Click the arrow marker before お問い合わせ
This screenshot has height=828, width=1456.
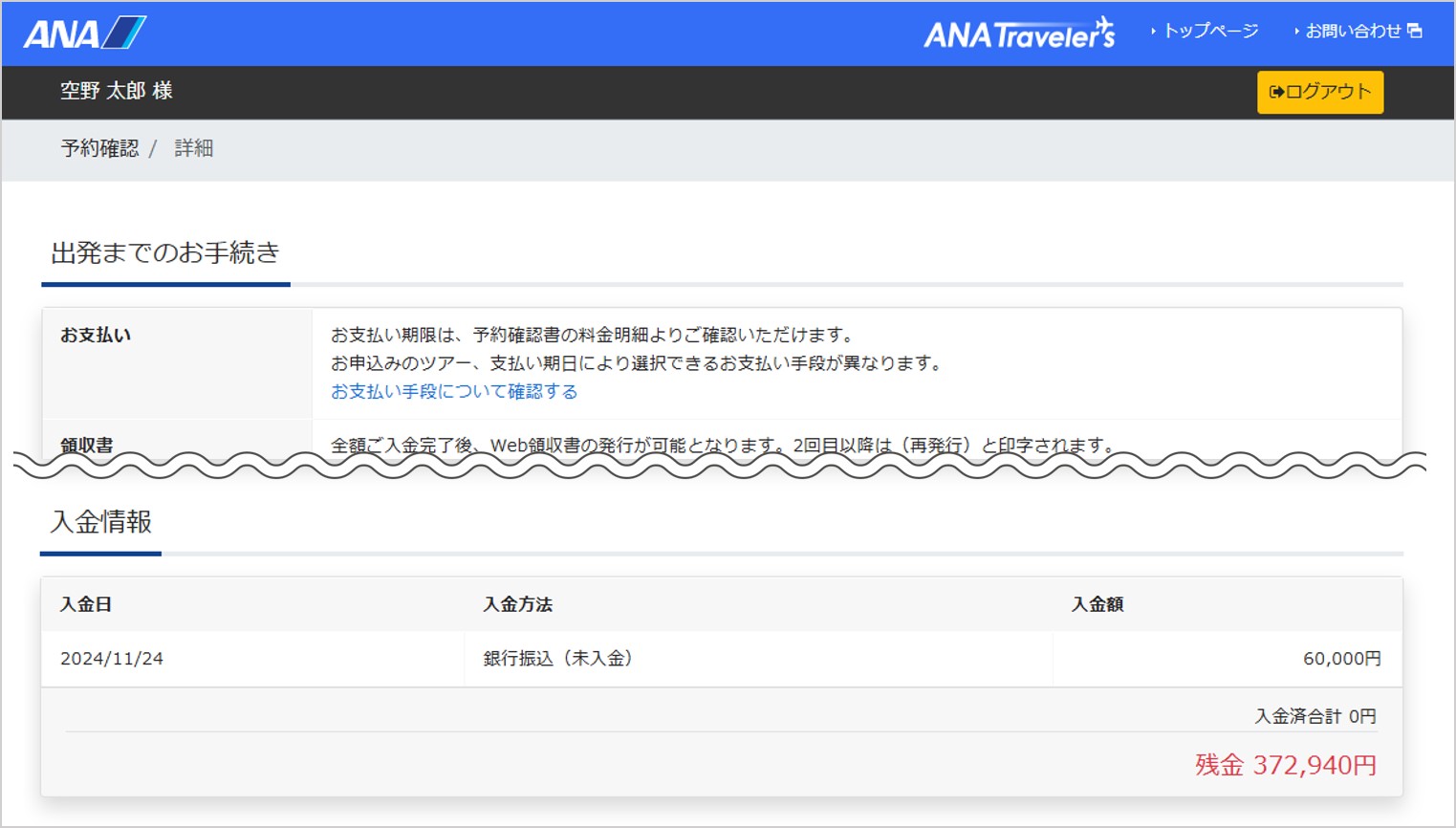coord(1295,30)
